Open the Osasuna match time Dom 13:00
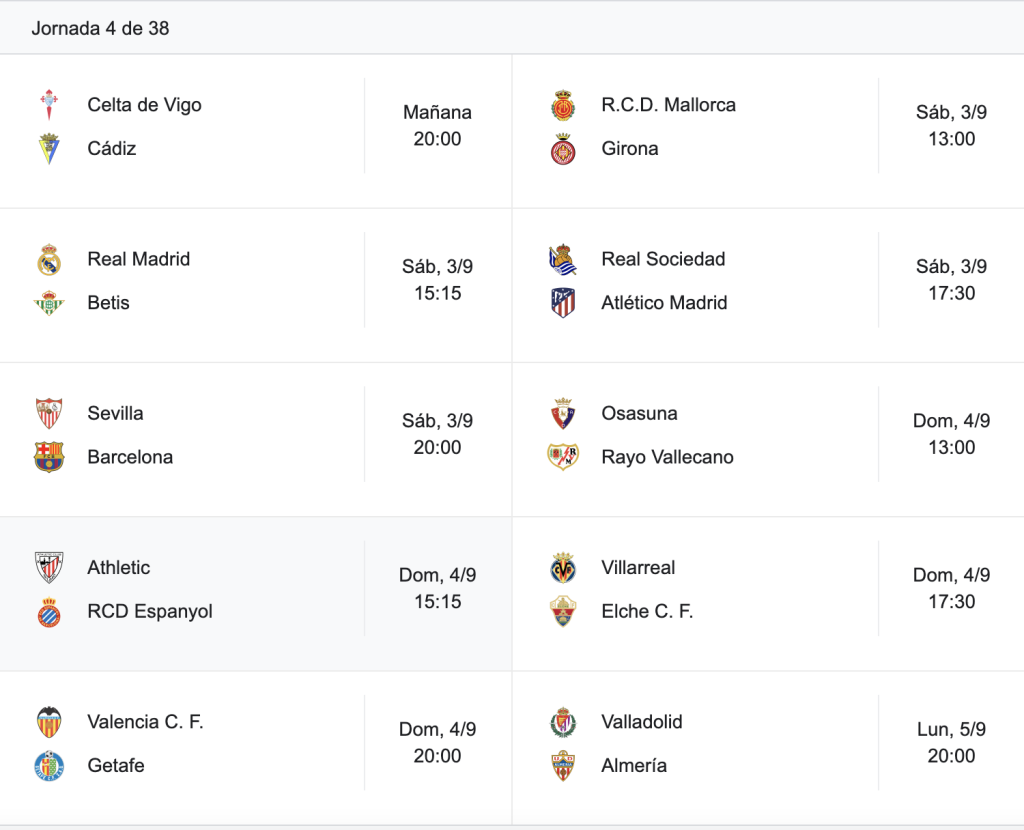The height and width of the screenshot is (830, 1024). coord(952,434)
